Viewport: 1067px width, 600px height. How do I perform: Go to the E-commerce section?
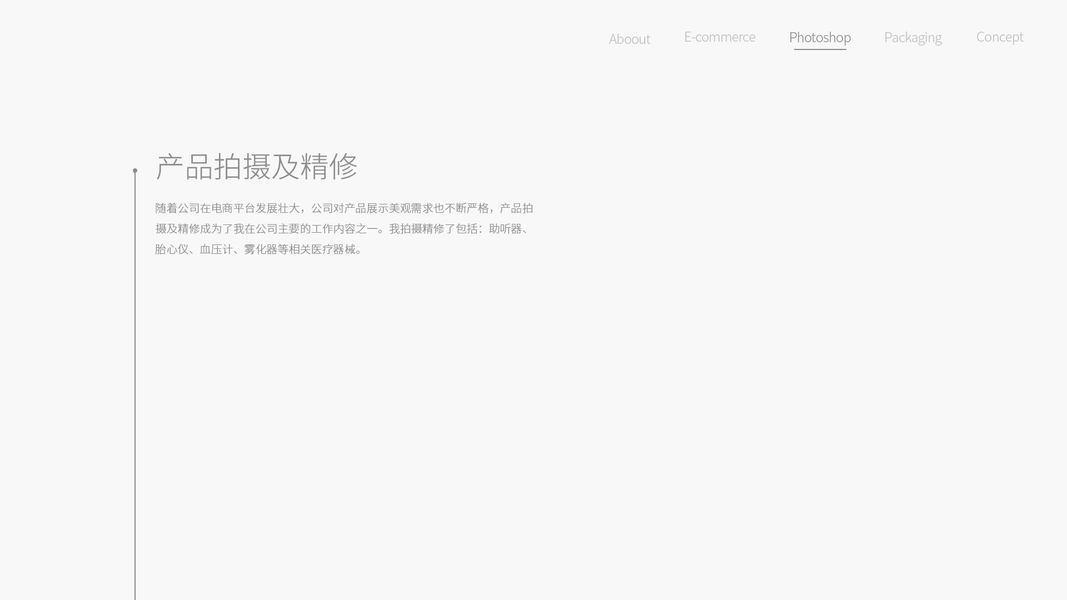pos(719,37)
